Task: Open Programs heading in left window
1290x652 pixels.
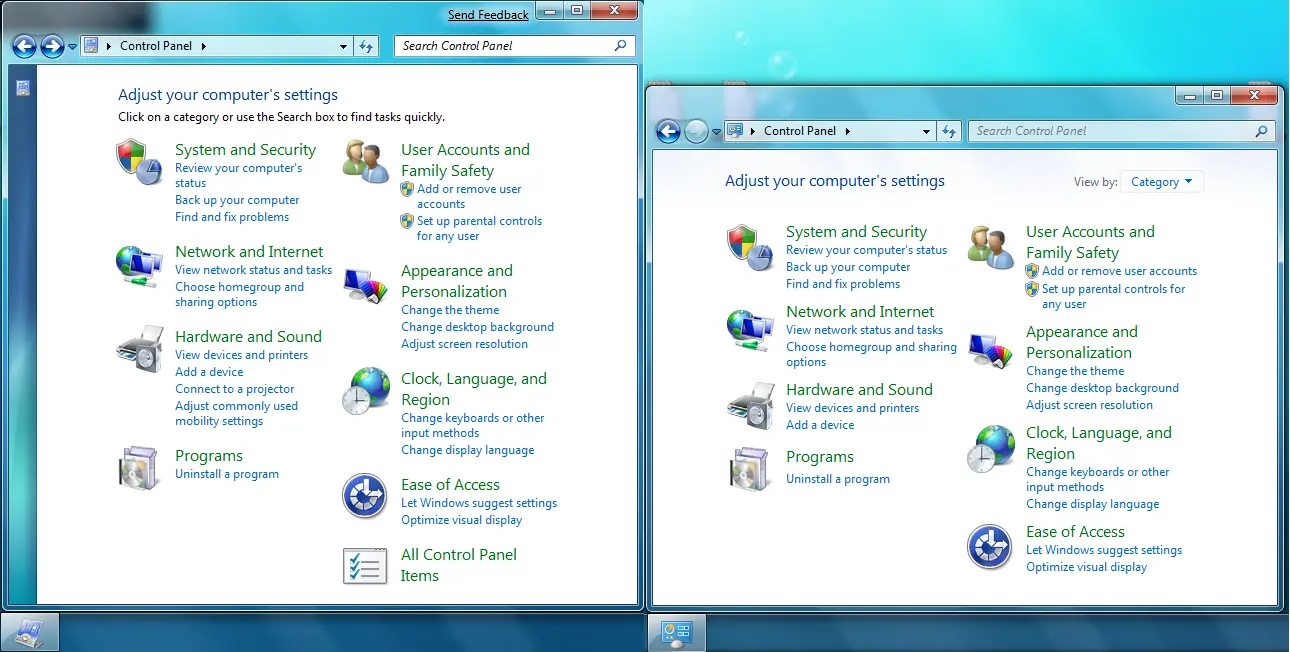Action: click(209, 456)
